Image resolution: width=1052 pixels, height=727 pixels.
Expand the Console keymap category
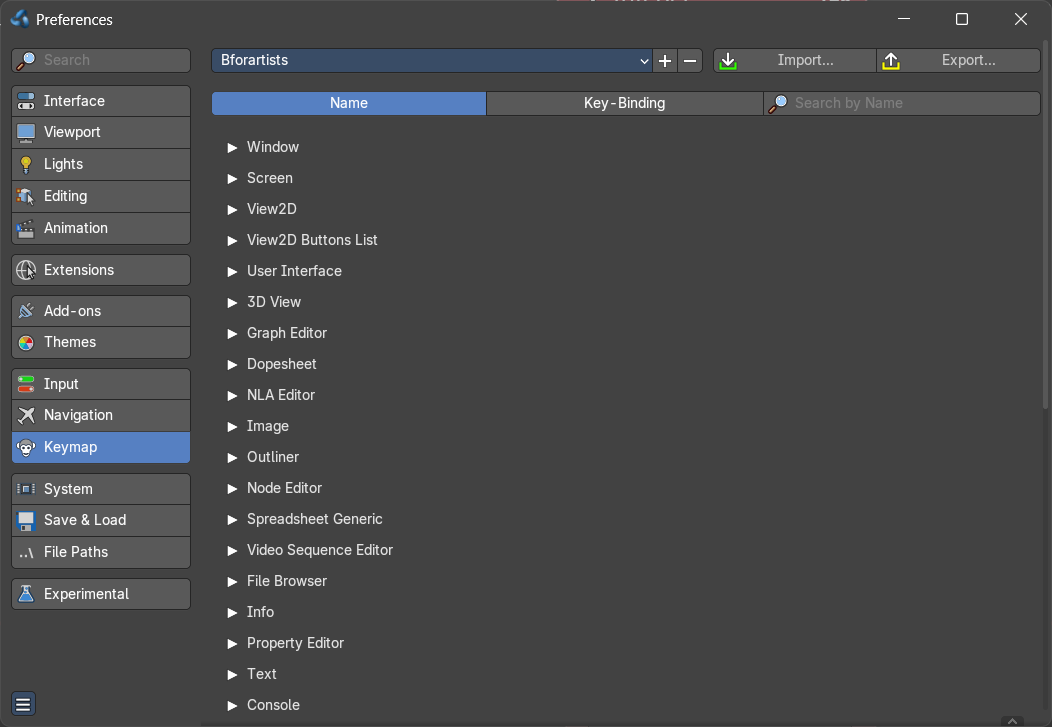pyautogui.click(x=232, y=706)
